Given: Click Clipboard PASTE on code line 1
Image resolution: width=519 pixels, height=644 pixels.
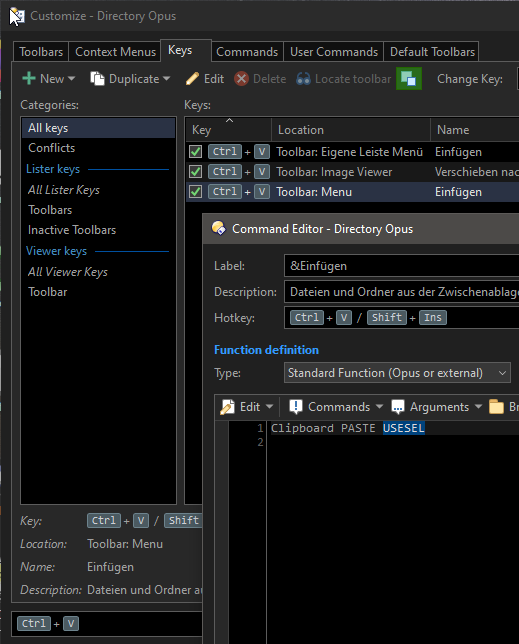Looking at the screenshot, I should point(323,428).
